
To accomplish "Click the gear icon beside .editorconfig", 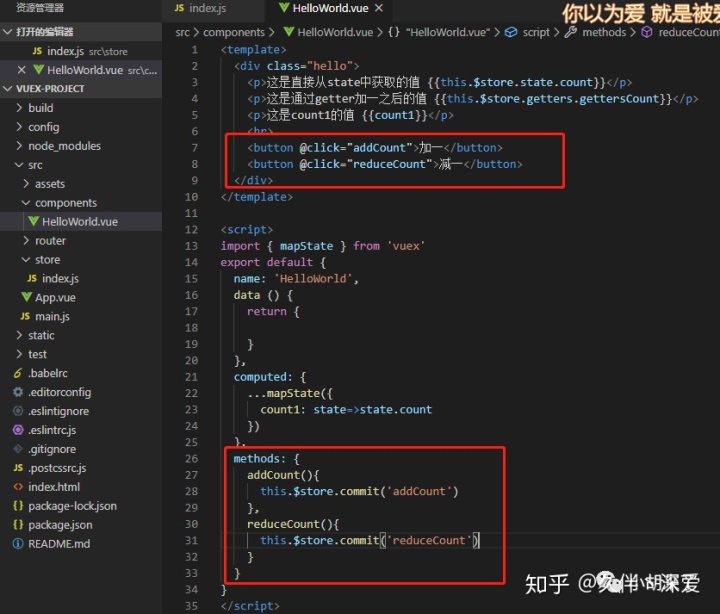I will click(x=18, y=392).
